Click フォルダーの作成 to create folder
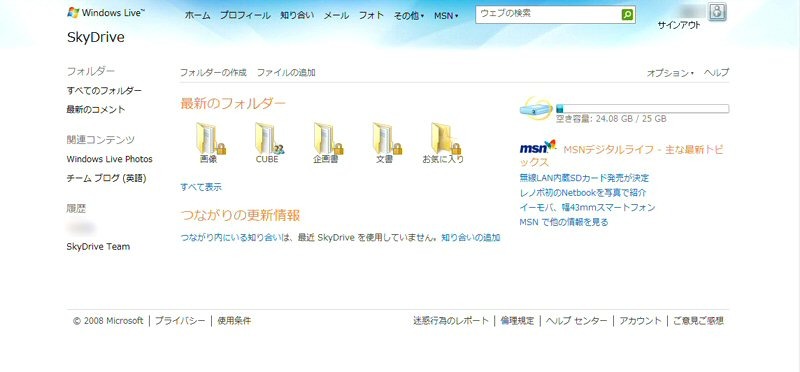 [213, 72]
